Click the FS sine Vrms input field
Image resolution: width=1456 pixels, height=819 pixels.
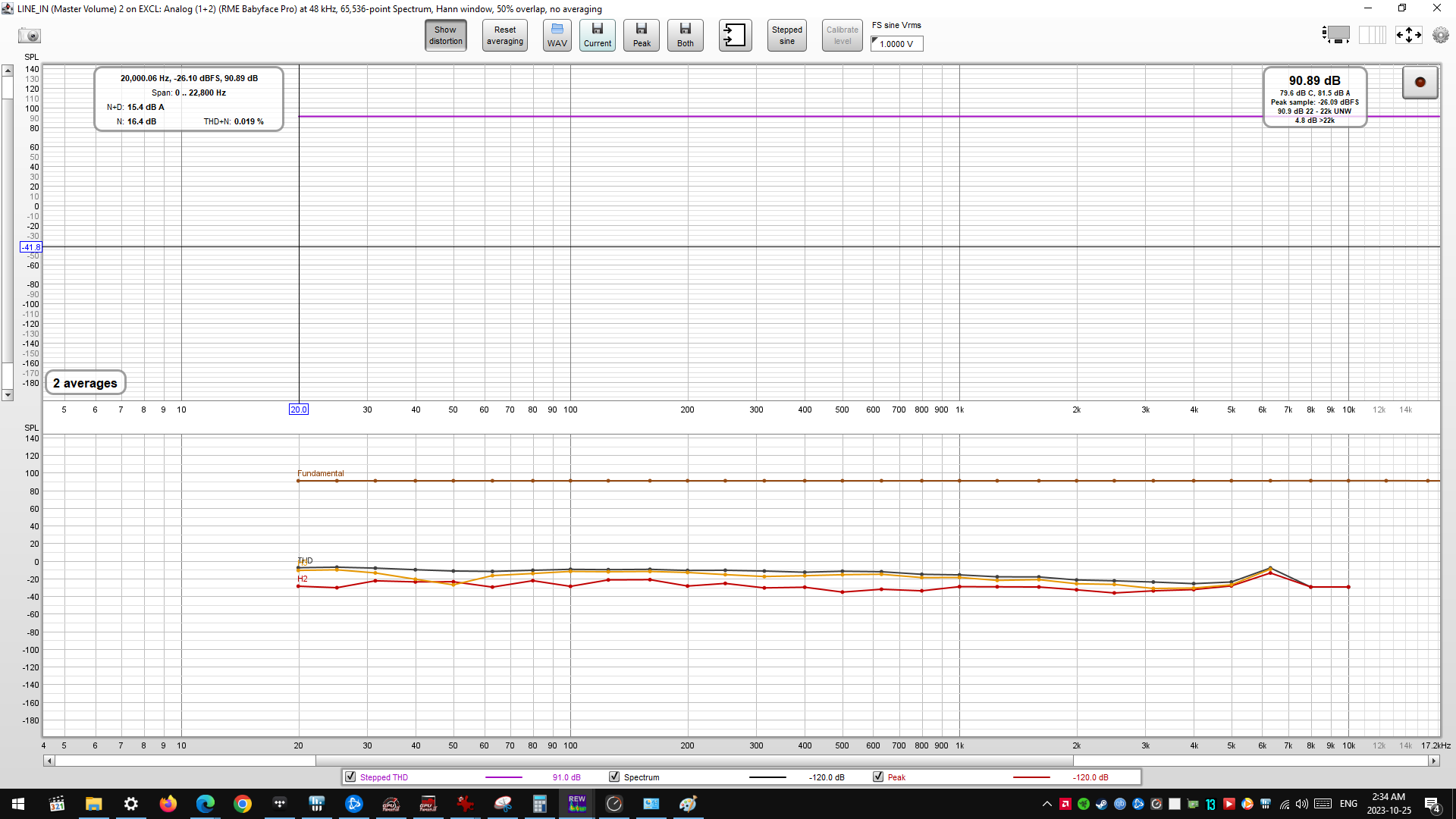[897, 44]
